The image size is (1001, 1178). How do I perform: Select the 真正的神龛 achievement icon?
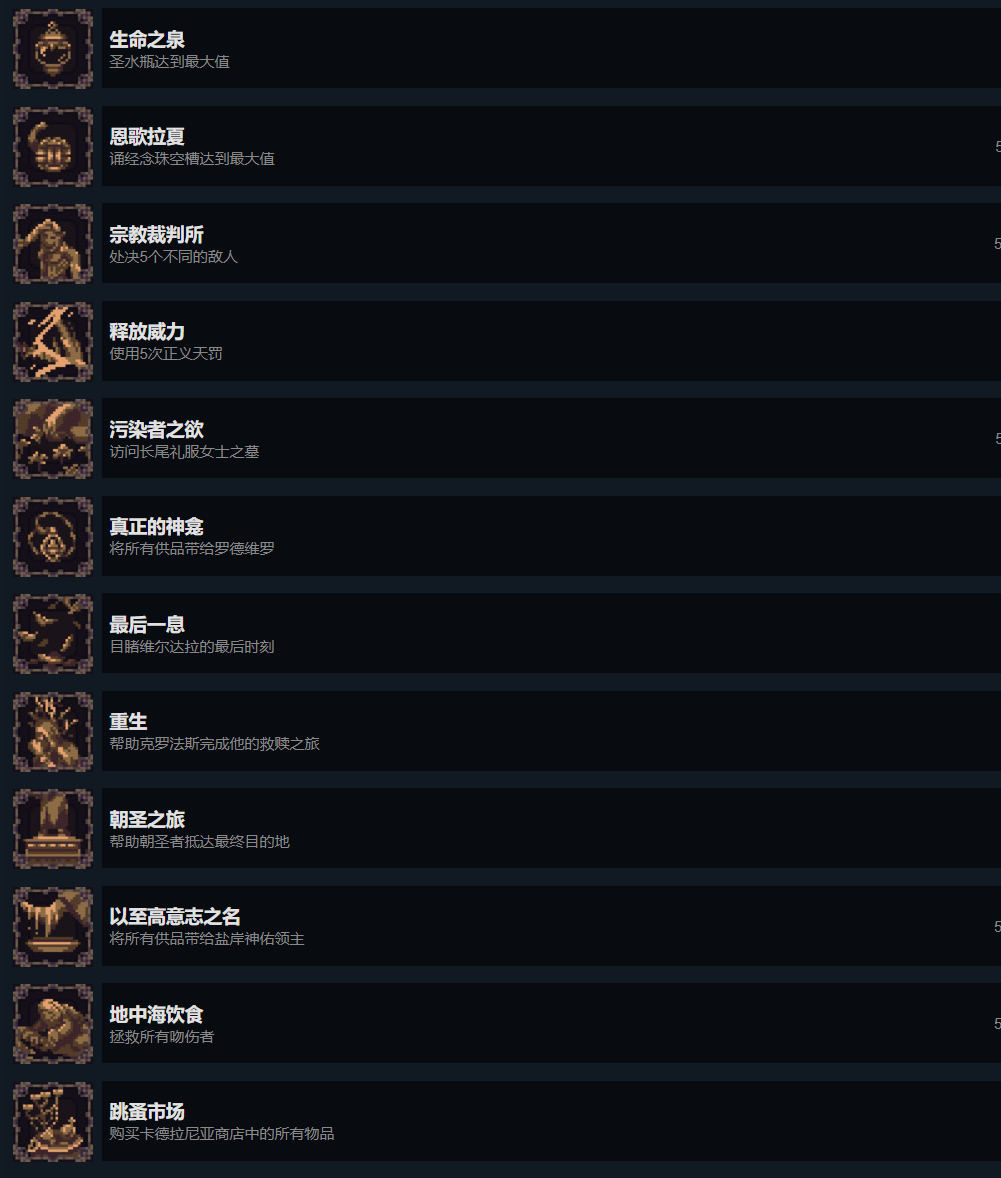(53, 536)
